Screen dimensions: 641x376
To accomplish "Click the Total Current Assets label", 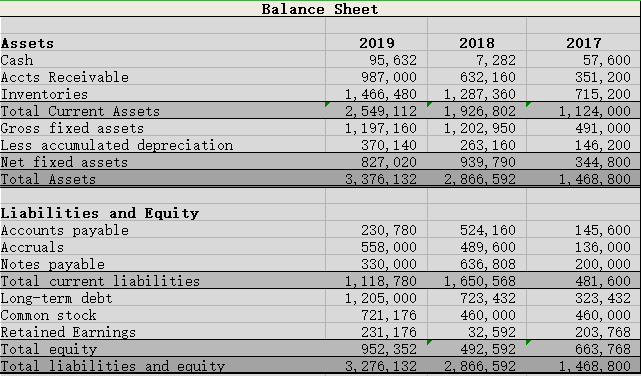I will point(80,111).
